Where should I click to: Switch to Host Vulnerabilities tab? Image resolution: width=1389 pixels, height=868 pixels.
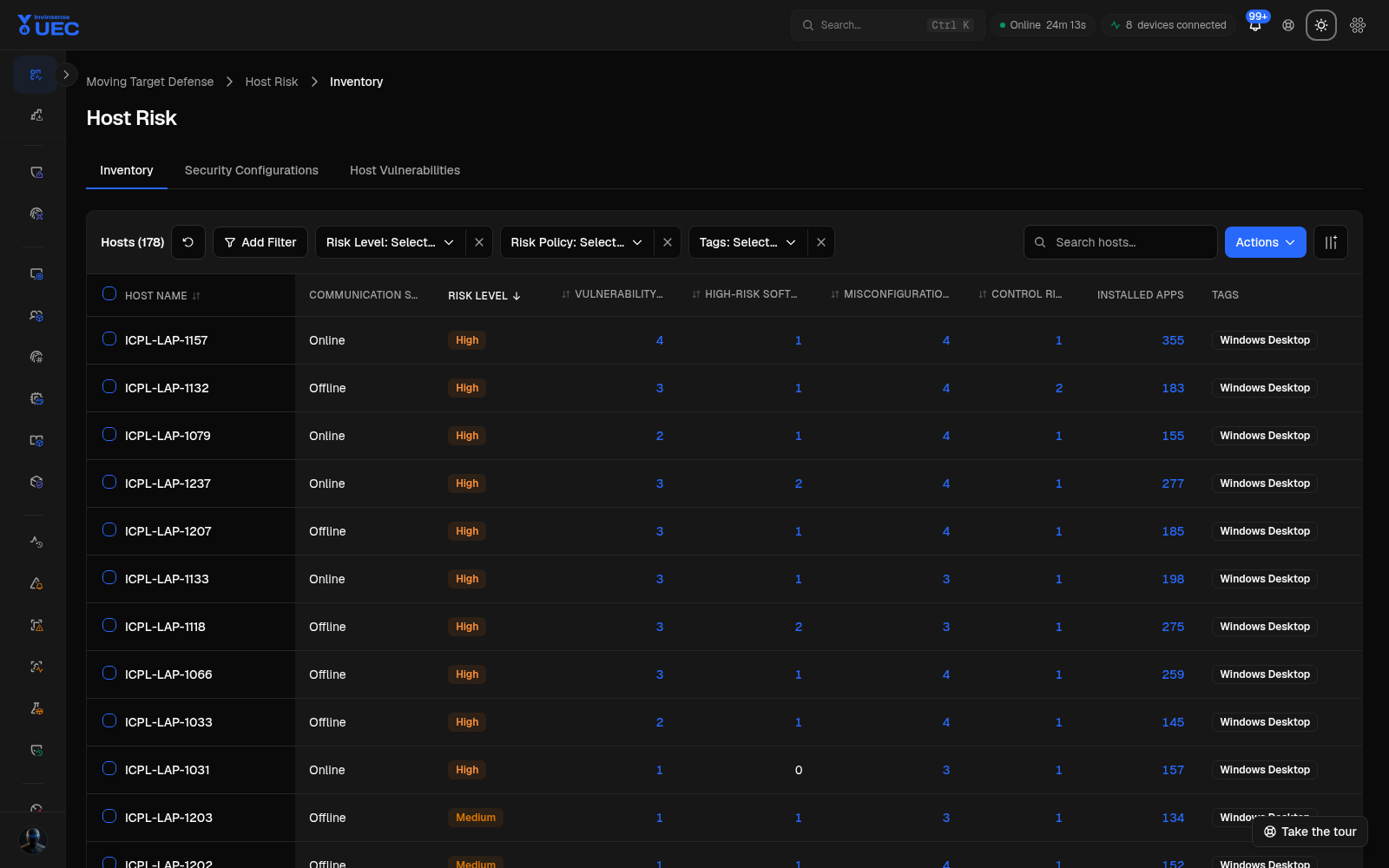point(405,170)
